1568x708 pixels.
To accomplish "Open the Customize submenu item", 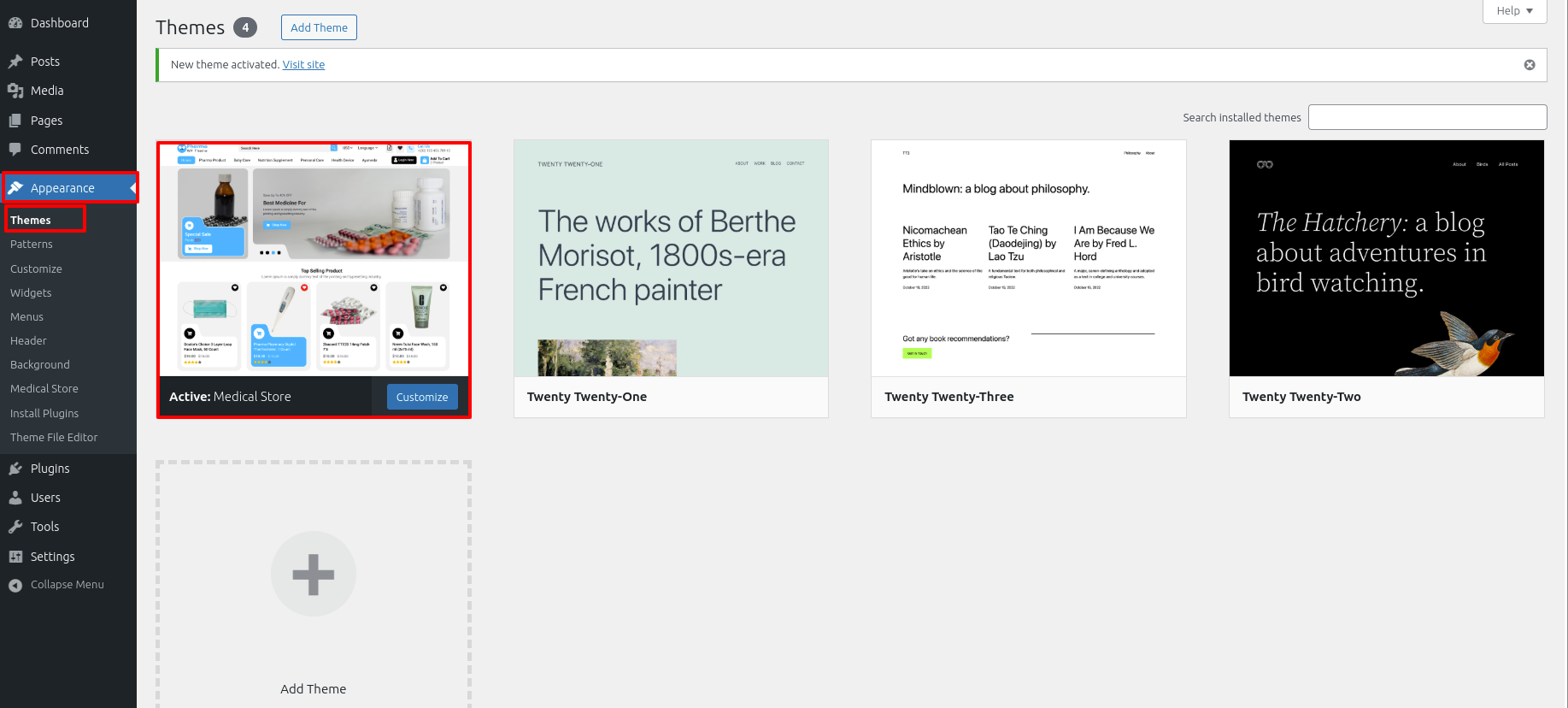I will (36, 268).
